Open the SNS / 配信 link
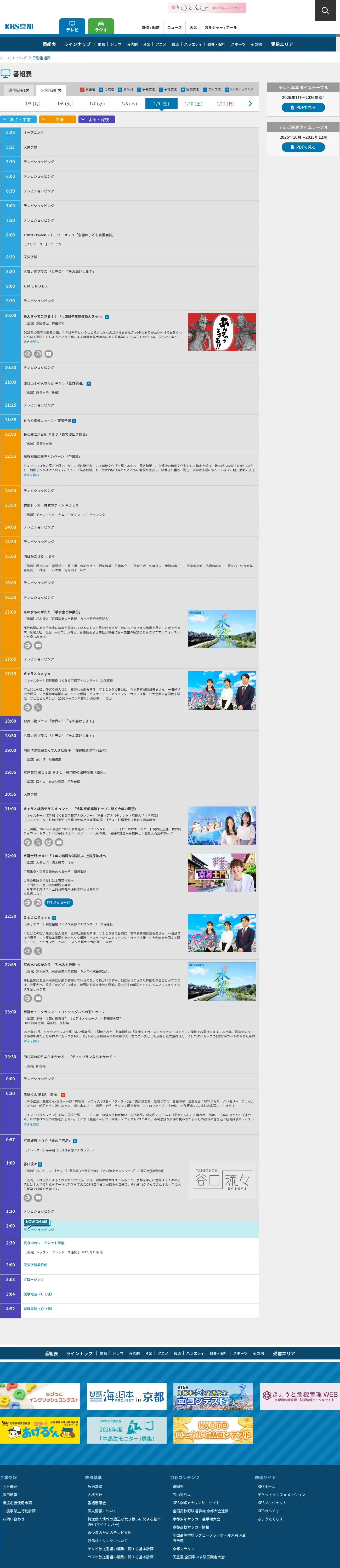 point(150,27)
